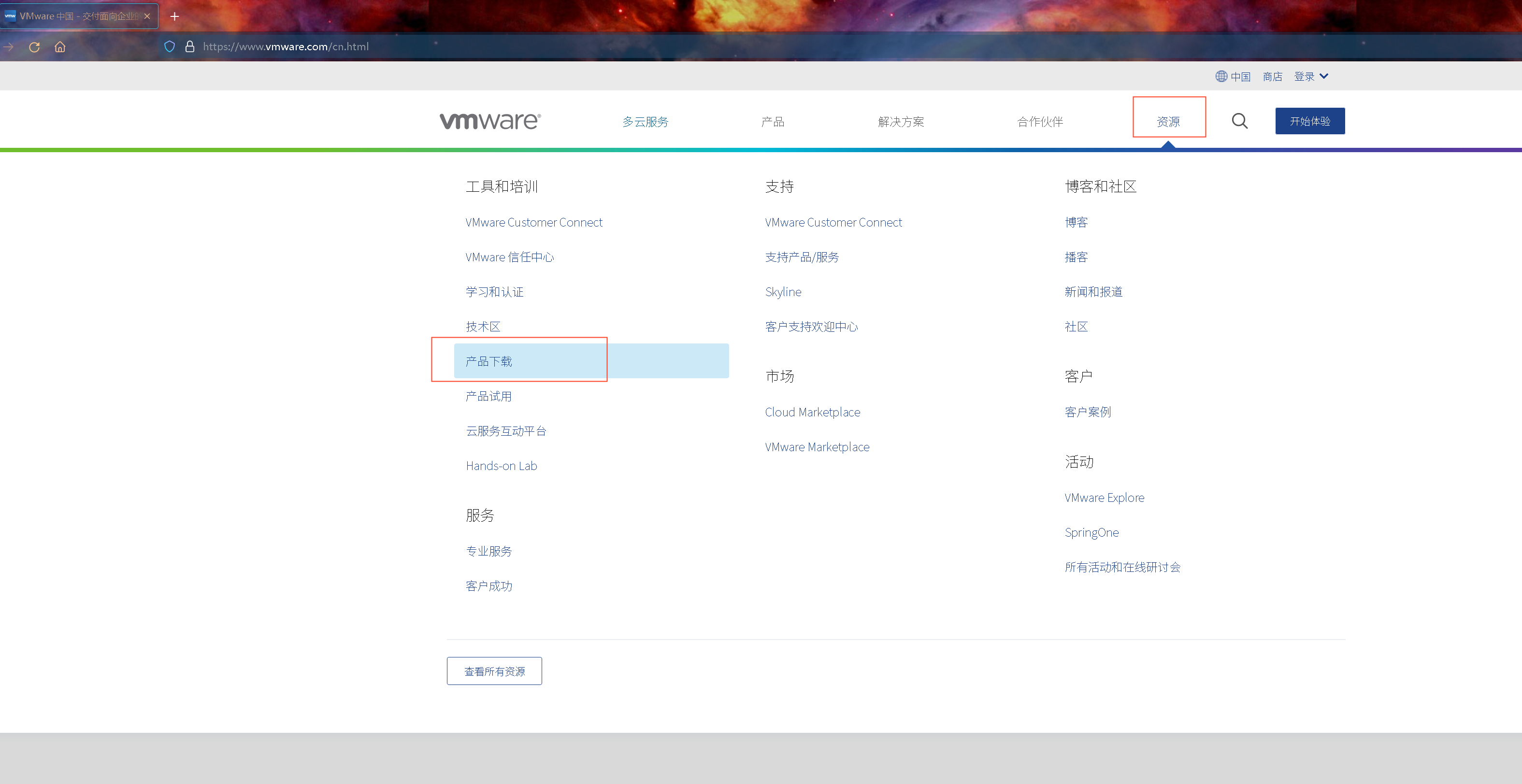Close the VMware 中国 tab
1522x784 pixels.
pyautogui.click(x=147, y=16)
